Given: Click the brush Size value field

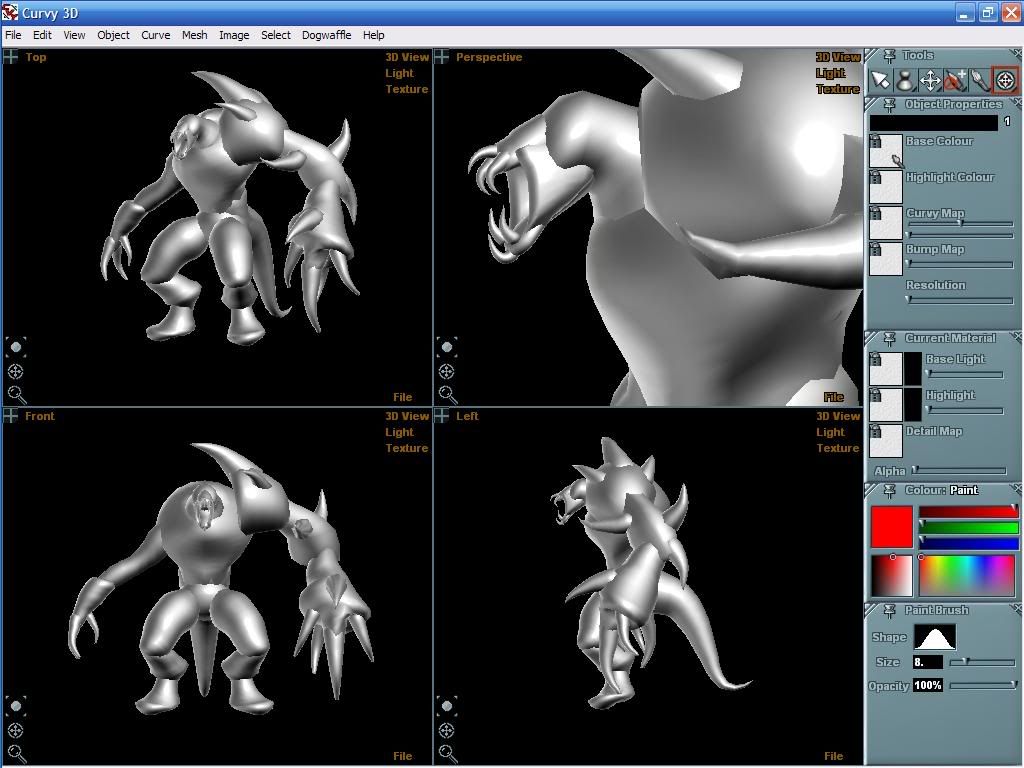Looking at the screenshot, I should pos(927,662).
